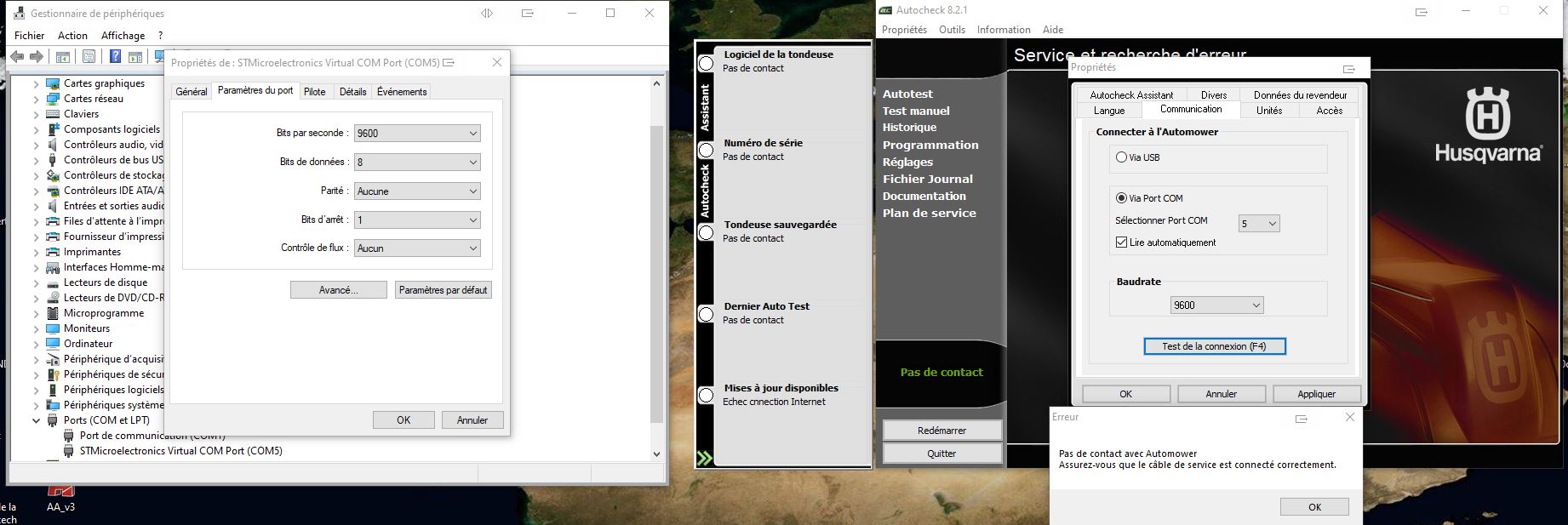The image size is (1568, 525).
Task: Open the Sélectionner Port COM dropdown
Action: pos(1259,224)
